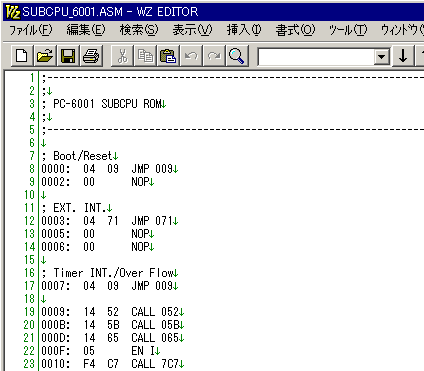
Task: Click the 'CALL 065' instruction
Action: pos(155,338)
